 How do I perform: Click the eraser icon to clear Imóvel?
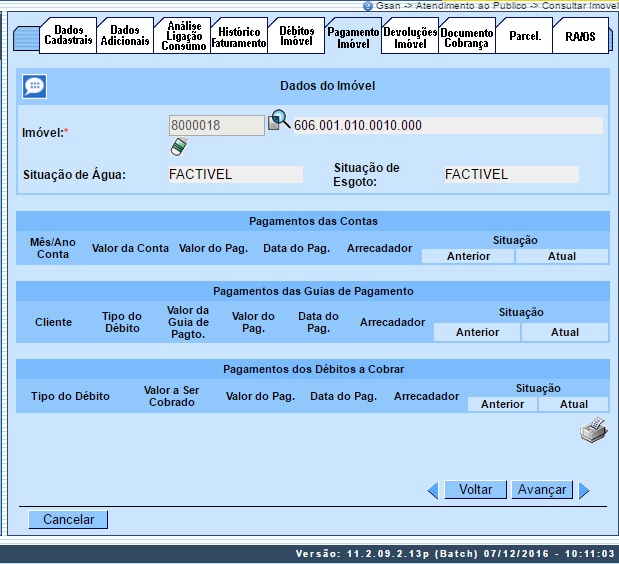tap(178, 147)
